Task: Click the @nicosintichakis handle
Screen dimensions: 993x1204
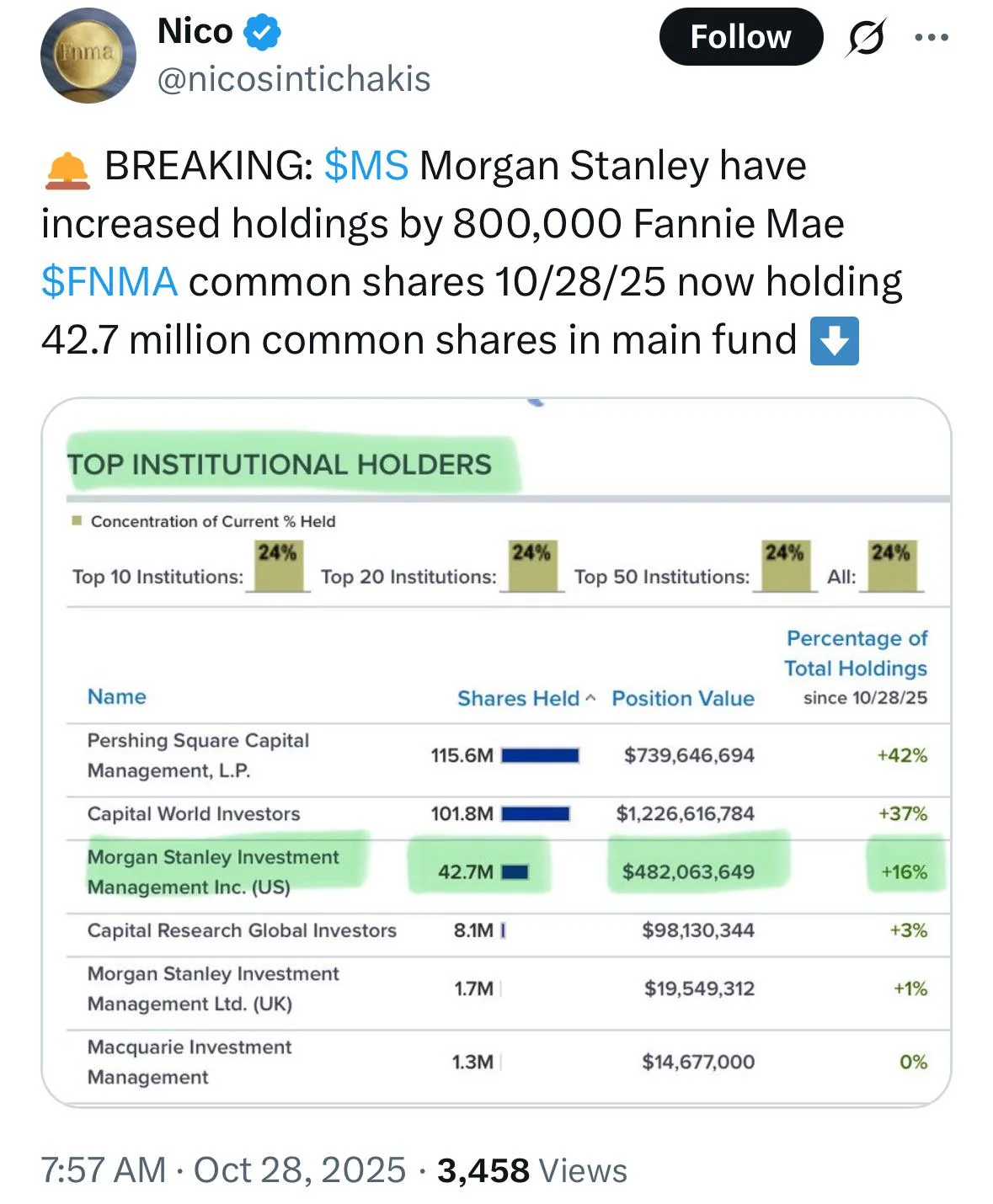Action: pos(294,79)
